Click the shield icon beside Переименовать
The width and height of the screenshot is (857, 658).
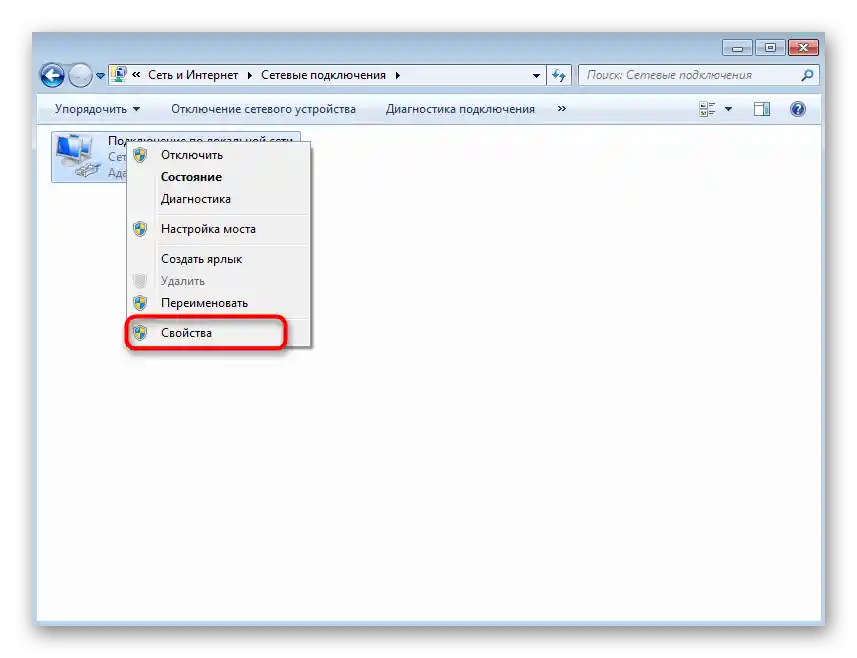point(140,303)
